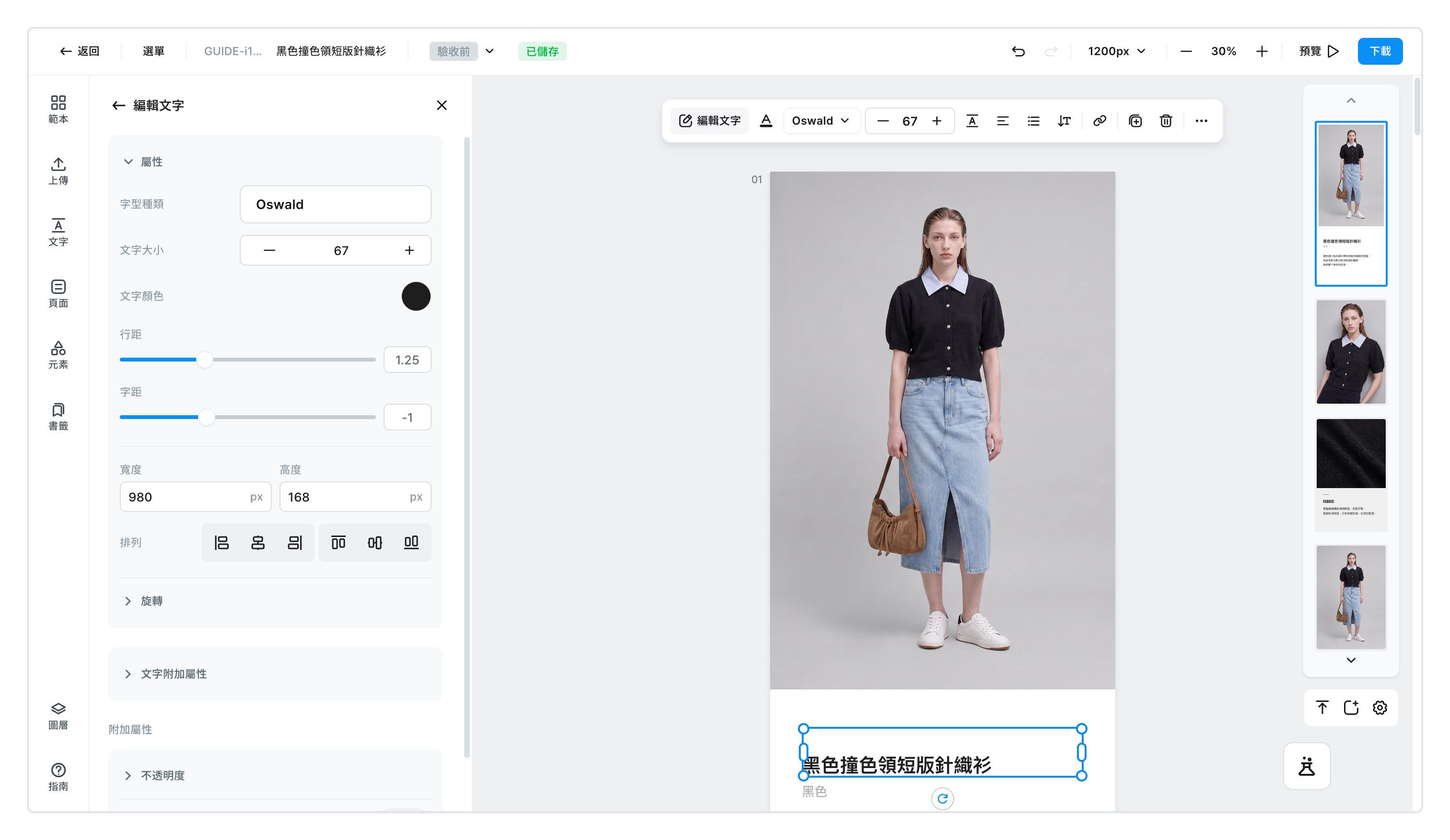Click the line spacing icon in floating toolbar

[1064, 121]
